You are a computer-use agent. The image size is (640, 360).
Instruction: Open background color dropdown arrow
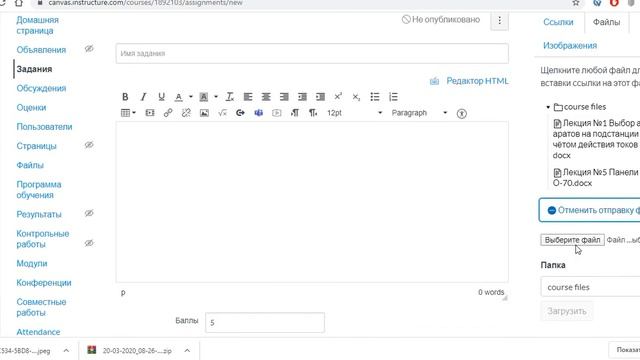coord(216,97)
